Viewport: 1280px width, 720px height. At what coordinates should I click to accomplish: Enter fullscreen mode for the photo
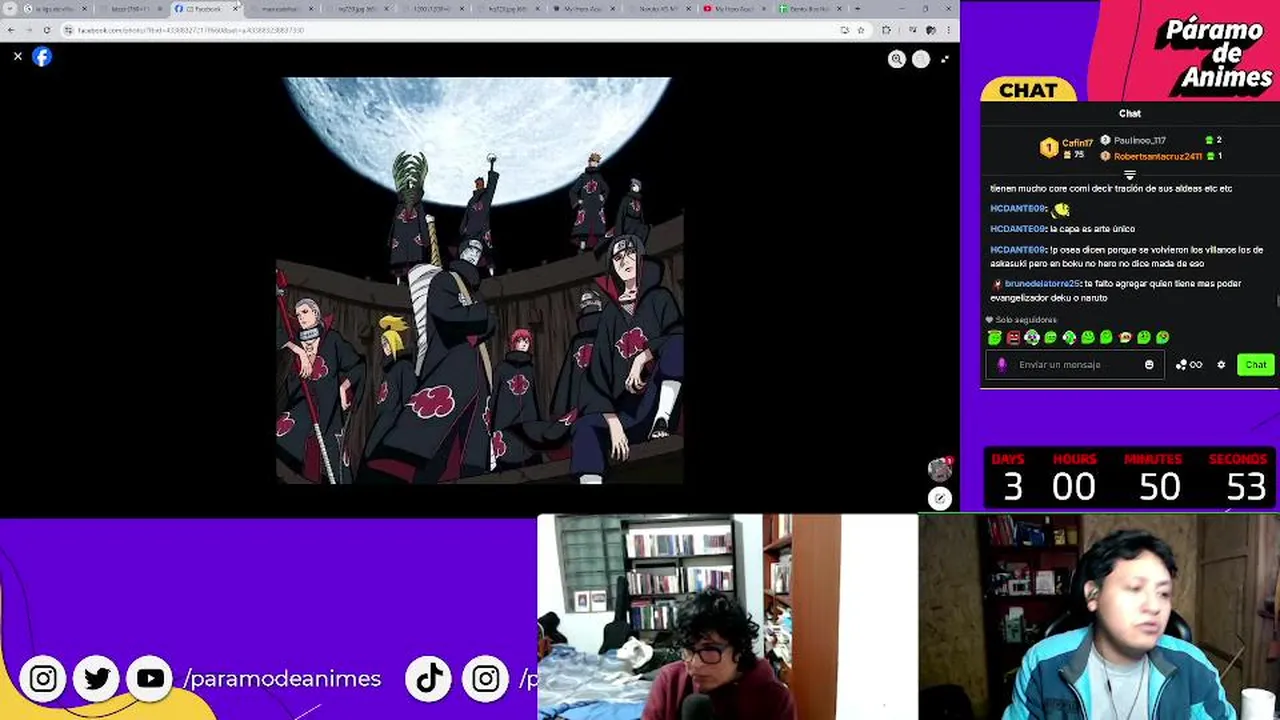(x=945, y=59)
